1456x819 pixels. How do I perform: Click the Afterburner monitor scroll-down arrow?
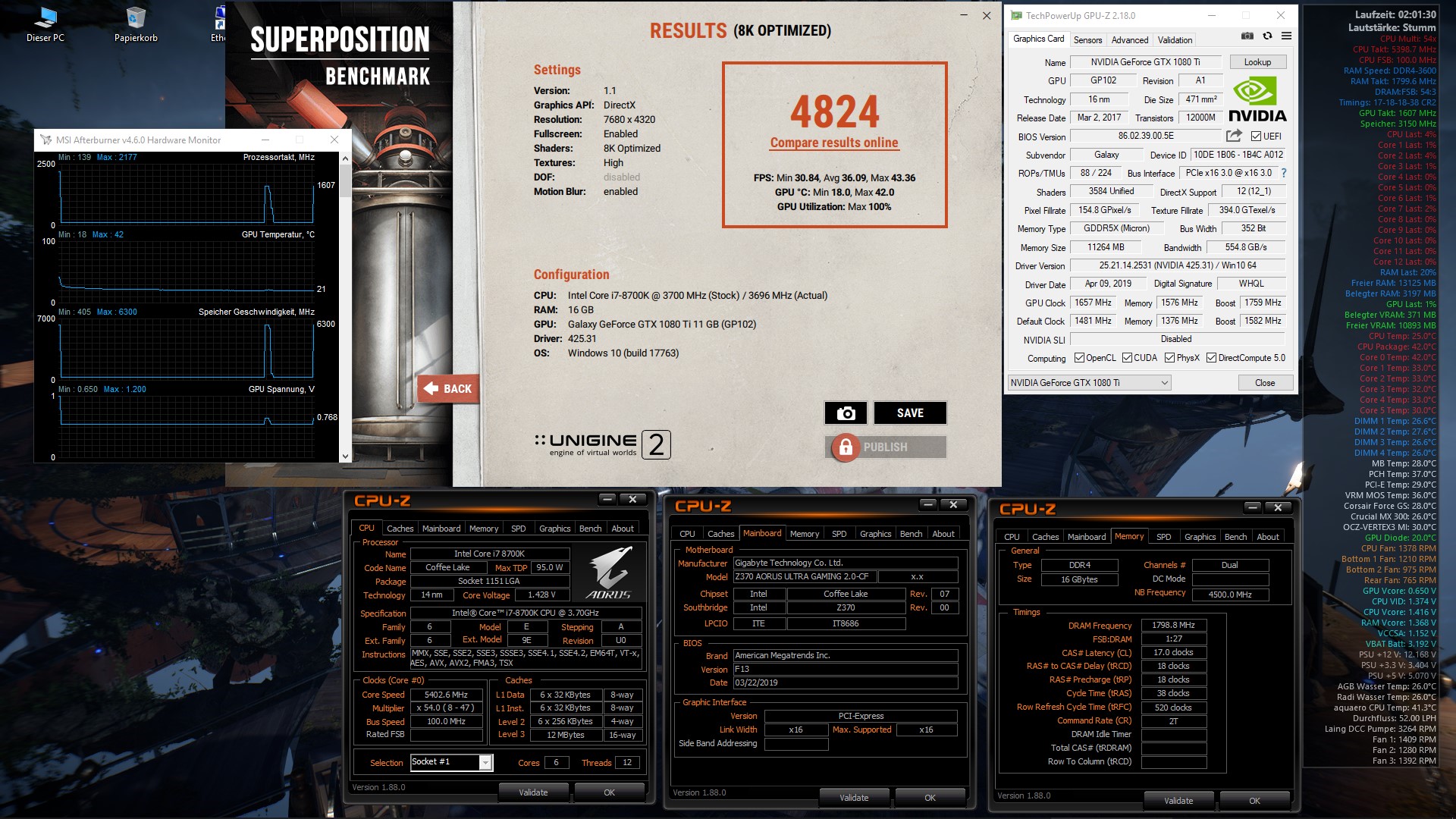[345, 457]
